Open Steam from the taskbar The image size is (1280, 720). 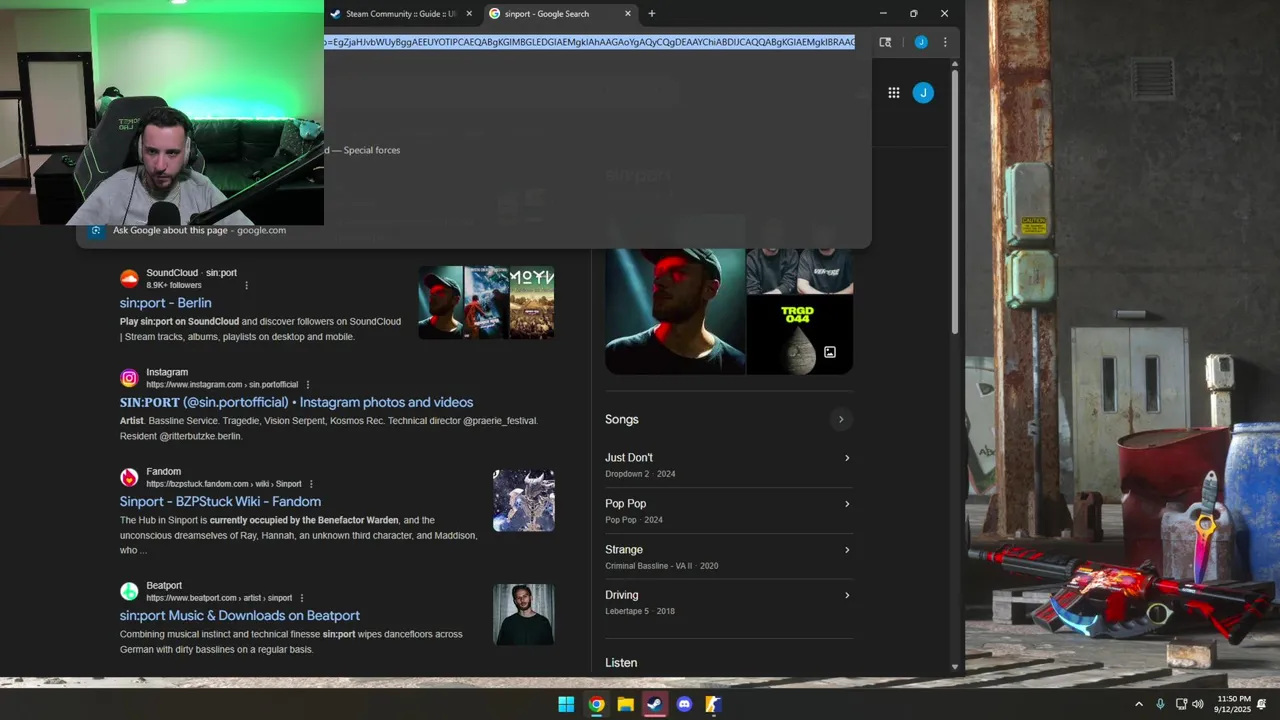pos(654,704)
